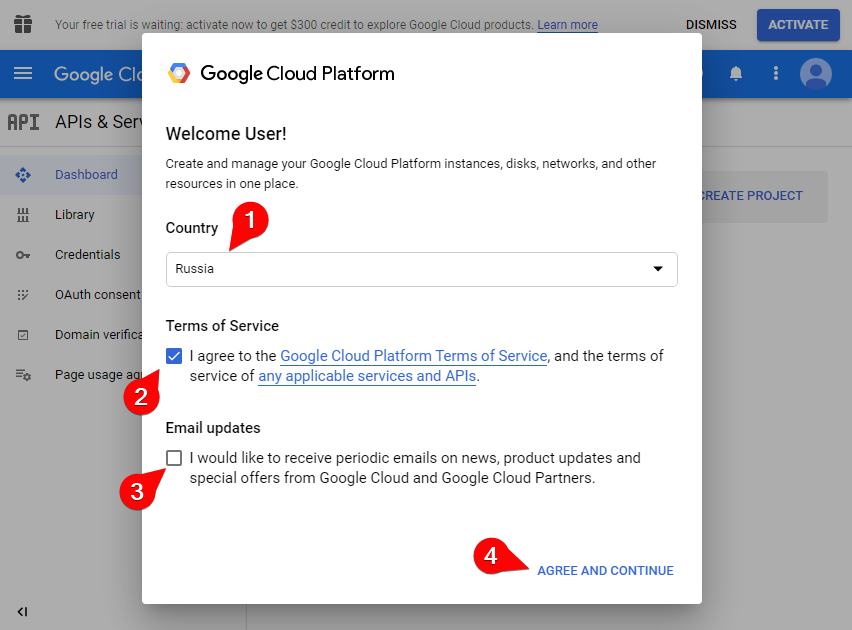Open the Library section icon
This screenshot has width=852, height=630.
(23, 214)
